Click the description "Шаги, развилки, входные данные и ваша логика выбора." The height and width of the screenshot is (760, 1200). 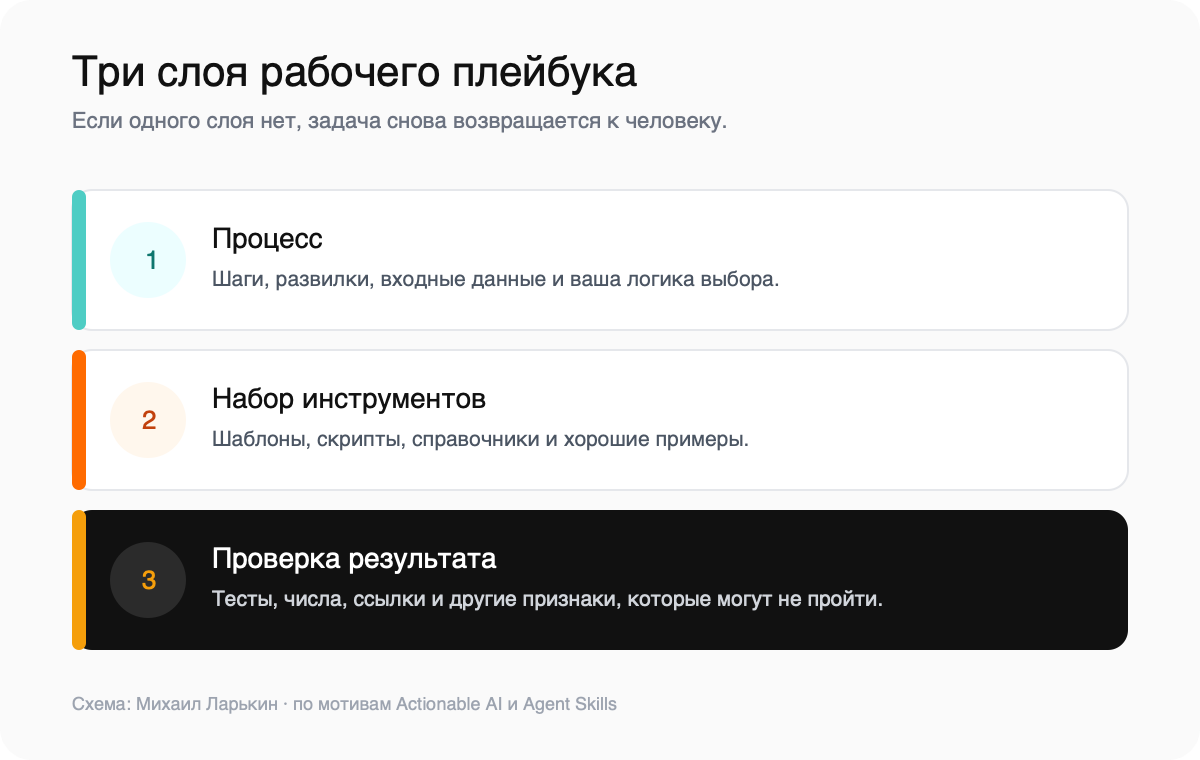tap(495, 279)
